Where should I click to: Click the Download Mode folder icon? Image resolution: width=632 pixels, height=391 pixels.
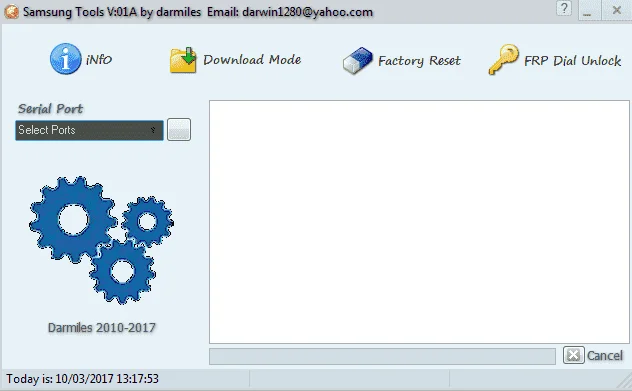click(183, 60)
